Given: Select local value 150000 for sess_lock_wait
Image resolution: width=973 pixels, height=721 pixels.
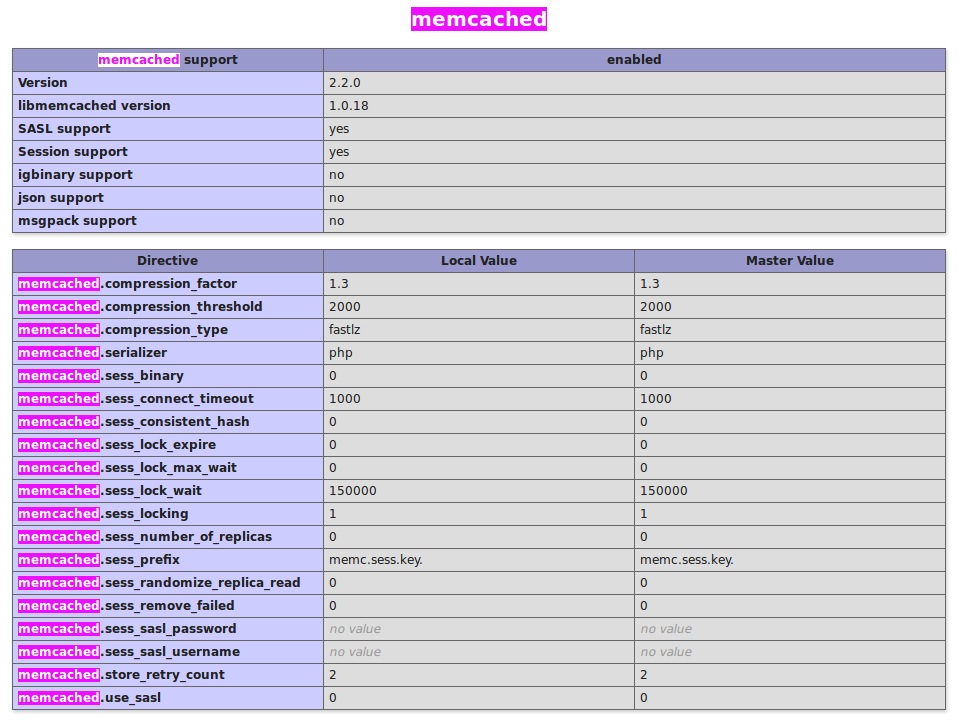Looking at the screenshot, I should [x=352, y=490].
